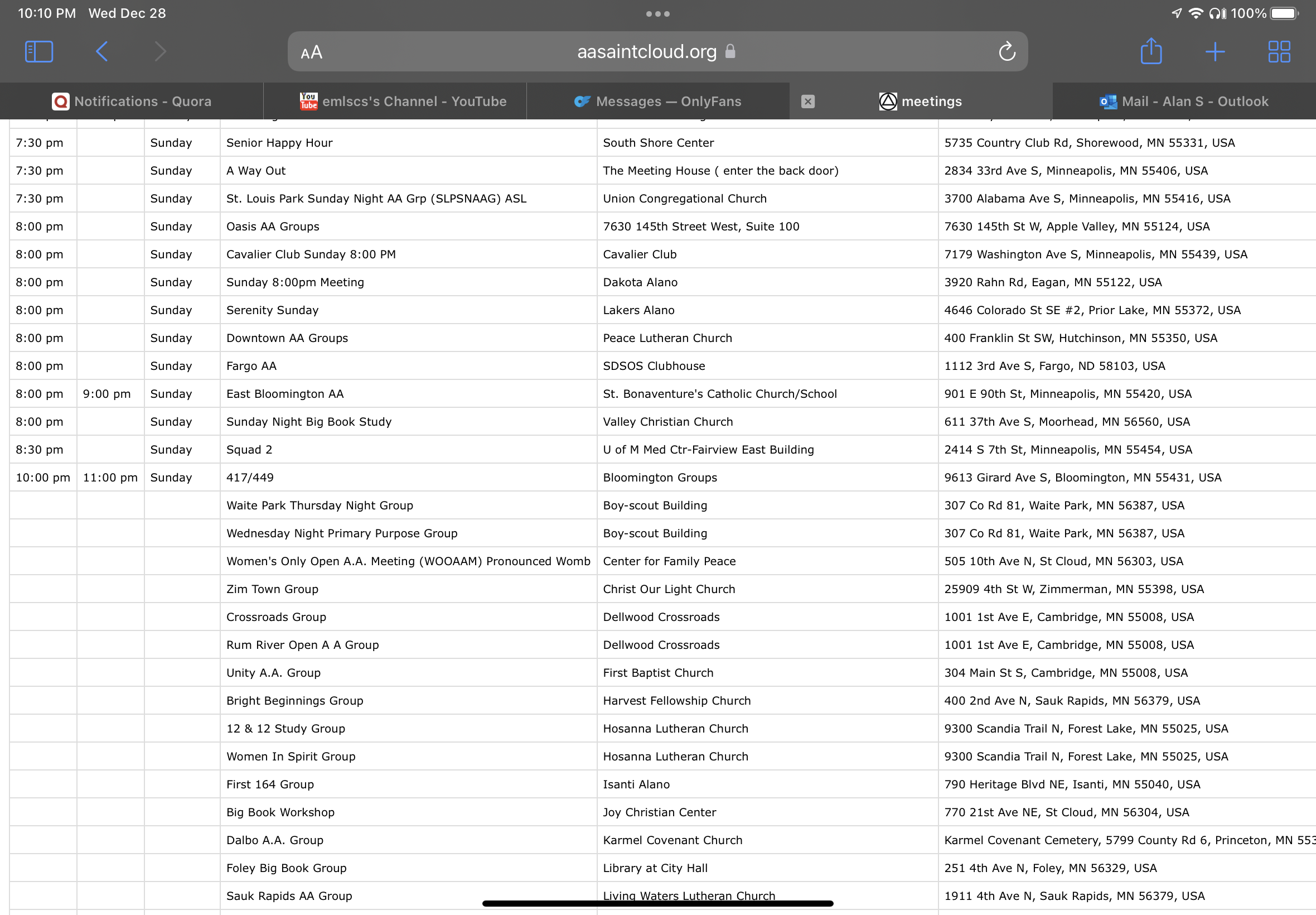Switch to emlscs's Channel YouTube tab
This screenshot has height=915, width=1316.
[x=403, y=102]
